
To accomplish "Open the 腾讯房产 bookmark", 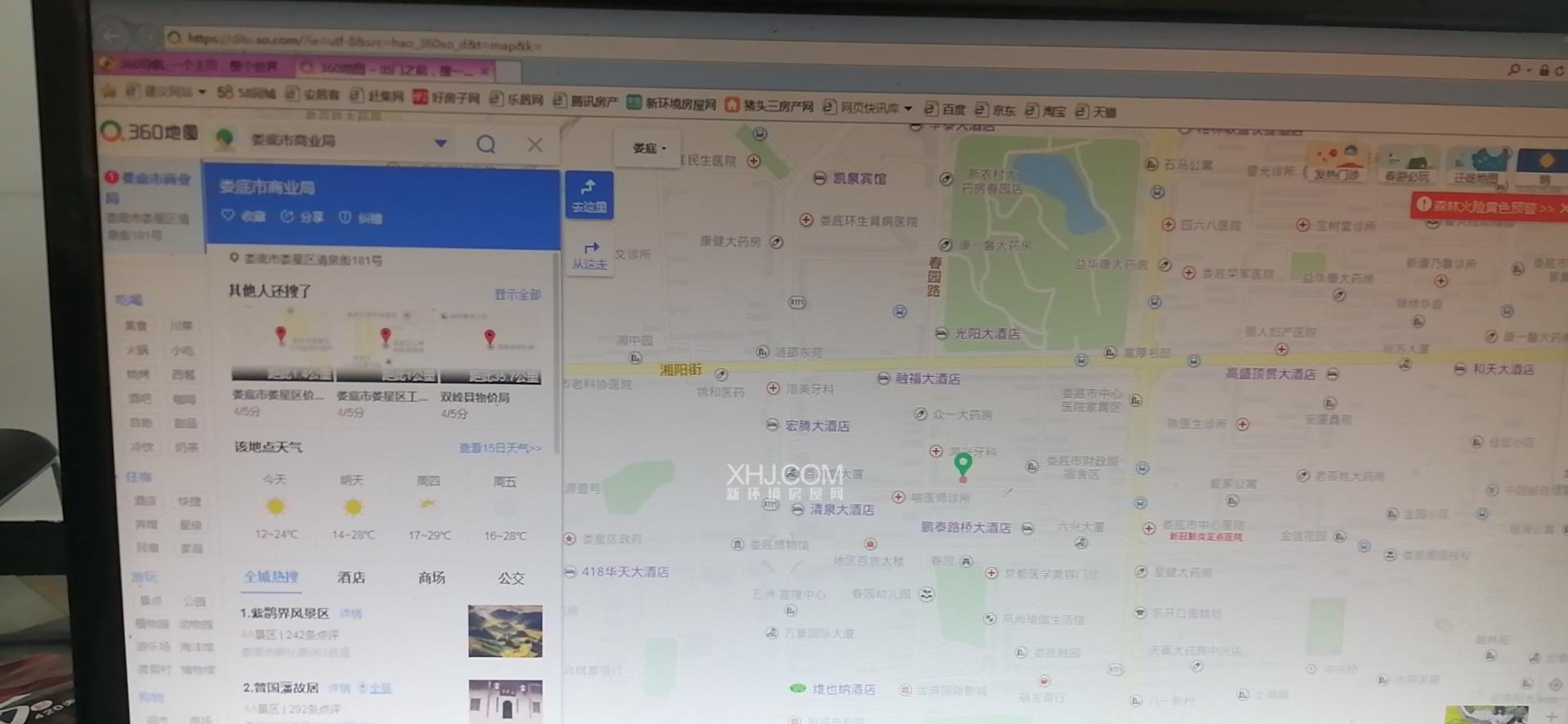I will [585, 101].
